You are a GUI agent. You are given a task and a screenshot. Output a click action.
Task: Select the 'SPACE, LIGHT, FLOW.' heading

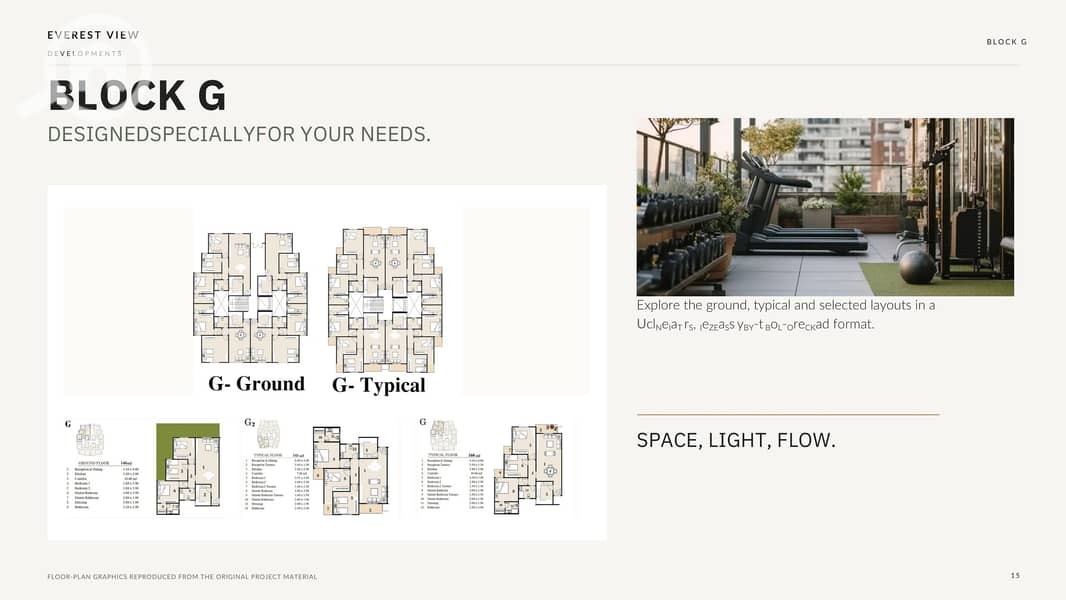coord(736,440)
